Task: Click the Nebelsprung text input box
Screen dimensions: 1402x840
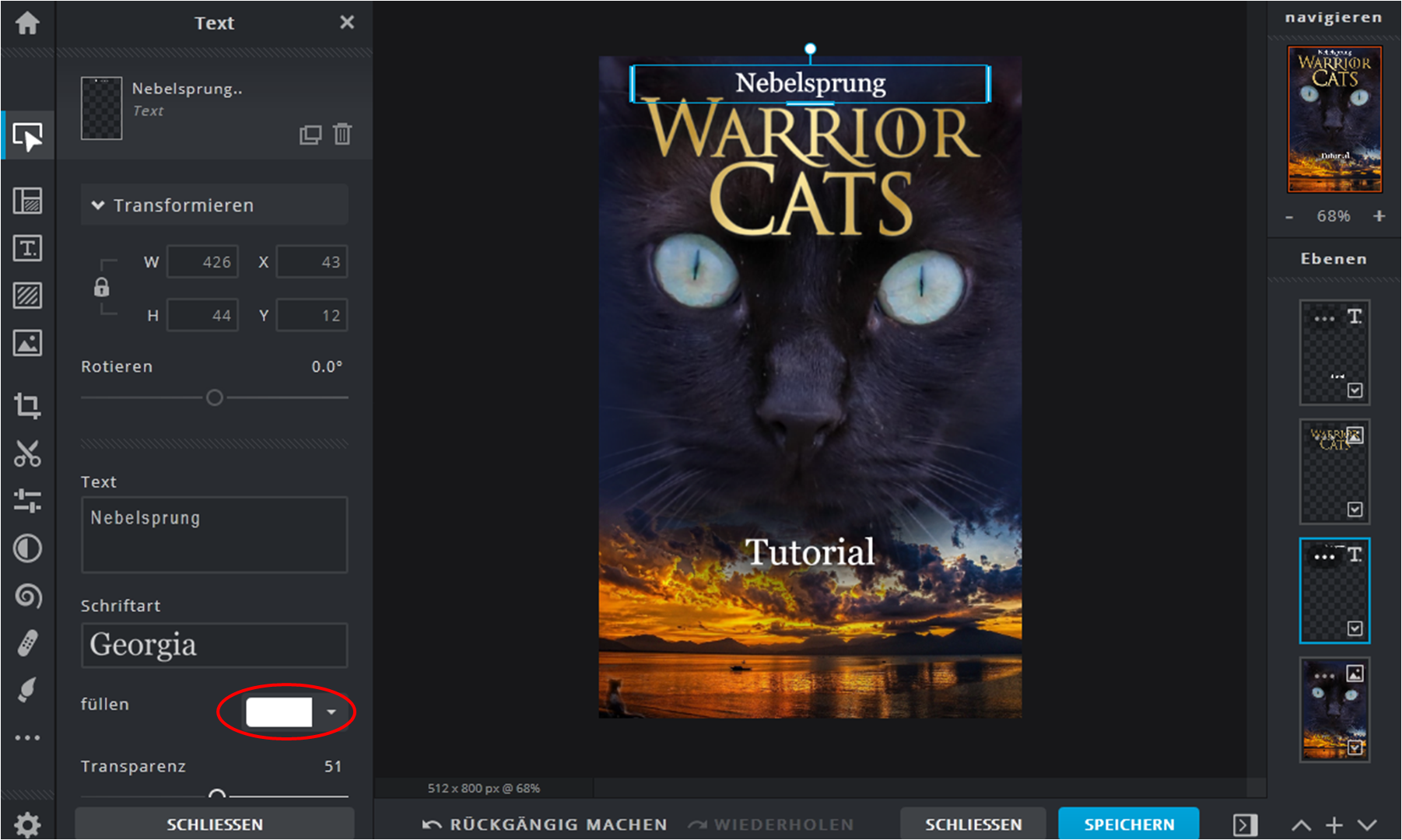Action: (214, 535)
